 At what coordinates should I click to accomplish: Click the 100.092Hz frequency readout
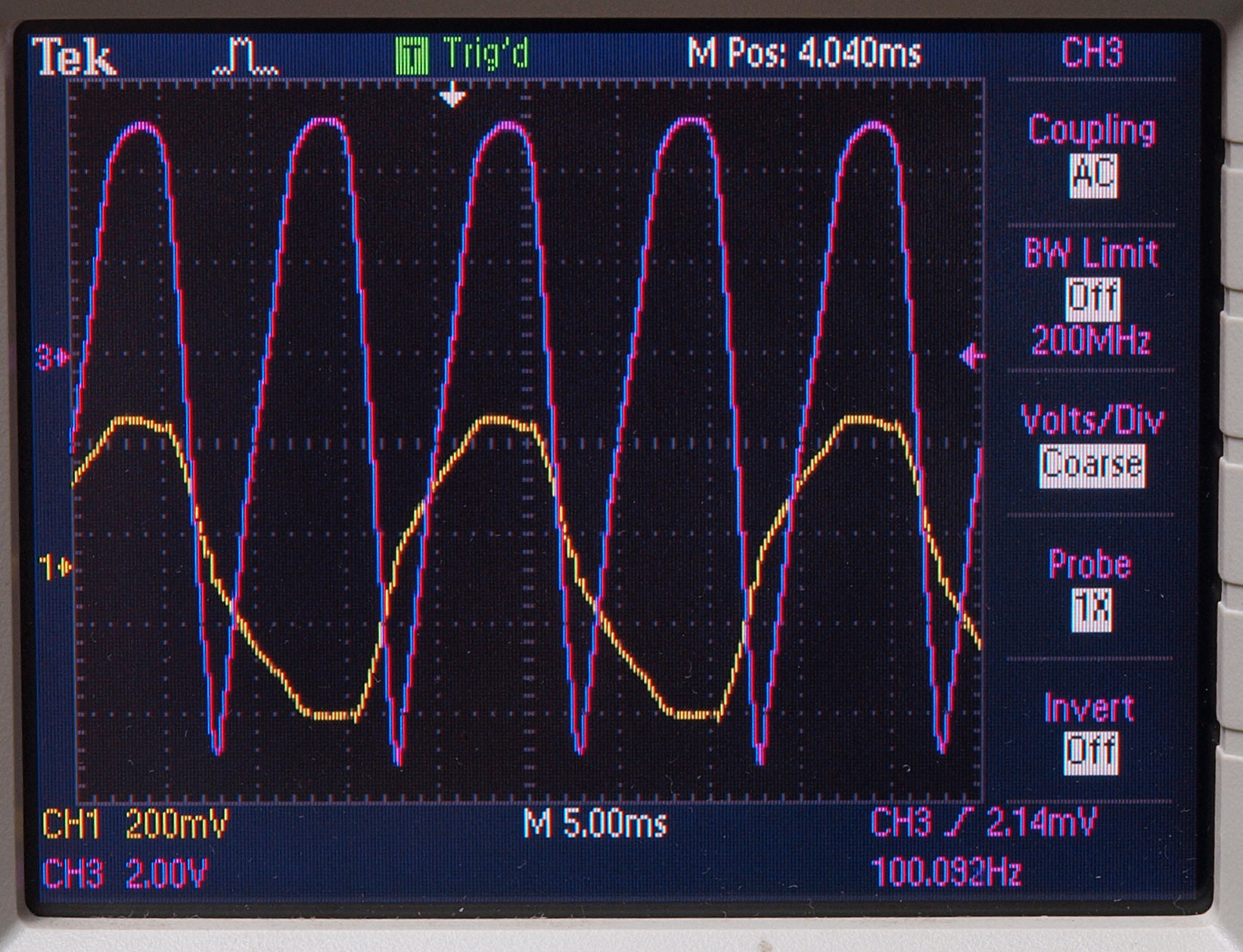pyautogui.click(x=946, y=873)
